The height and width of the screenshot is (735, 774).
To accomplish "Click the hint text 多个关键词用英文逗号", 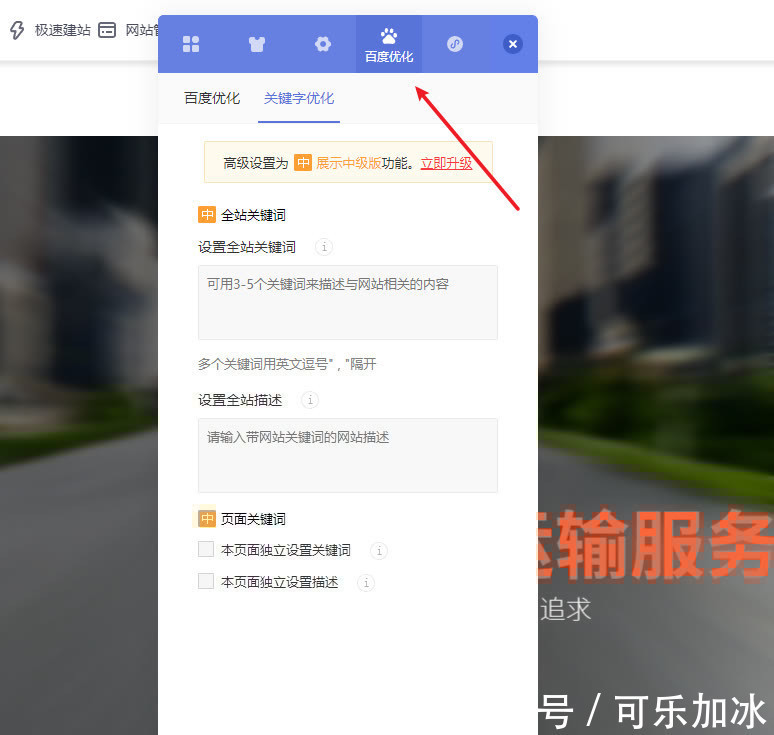I will [287, 364].
